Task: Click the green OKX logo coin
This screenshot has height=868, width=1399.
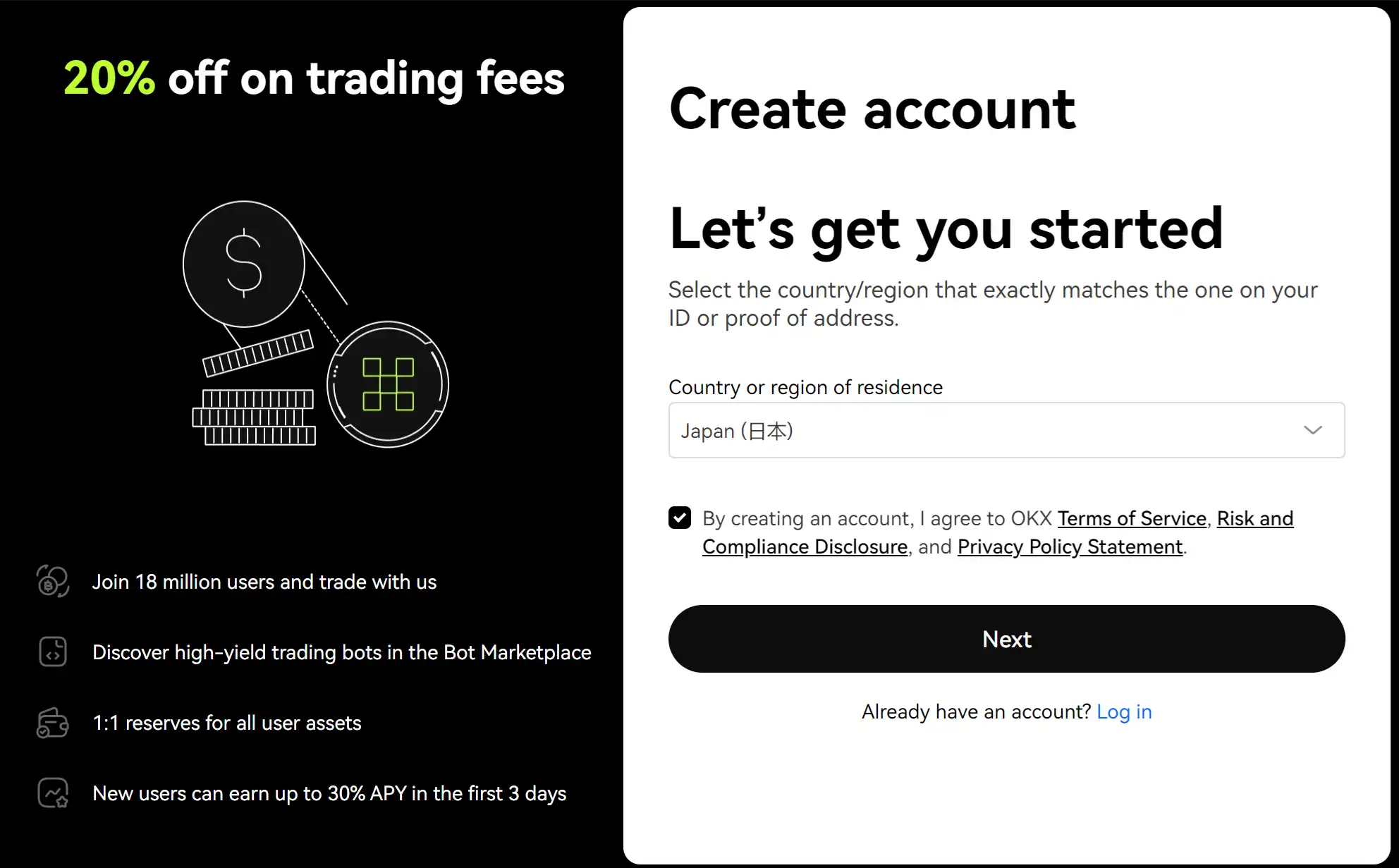Action: click(x=388, y=384)
